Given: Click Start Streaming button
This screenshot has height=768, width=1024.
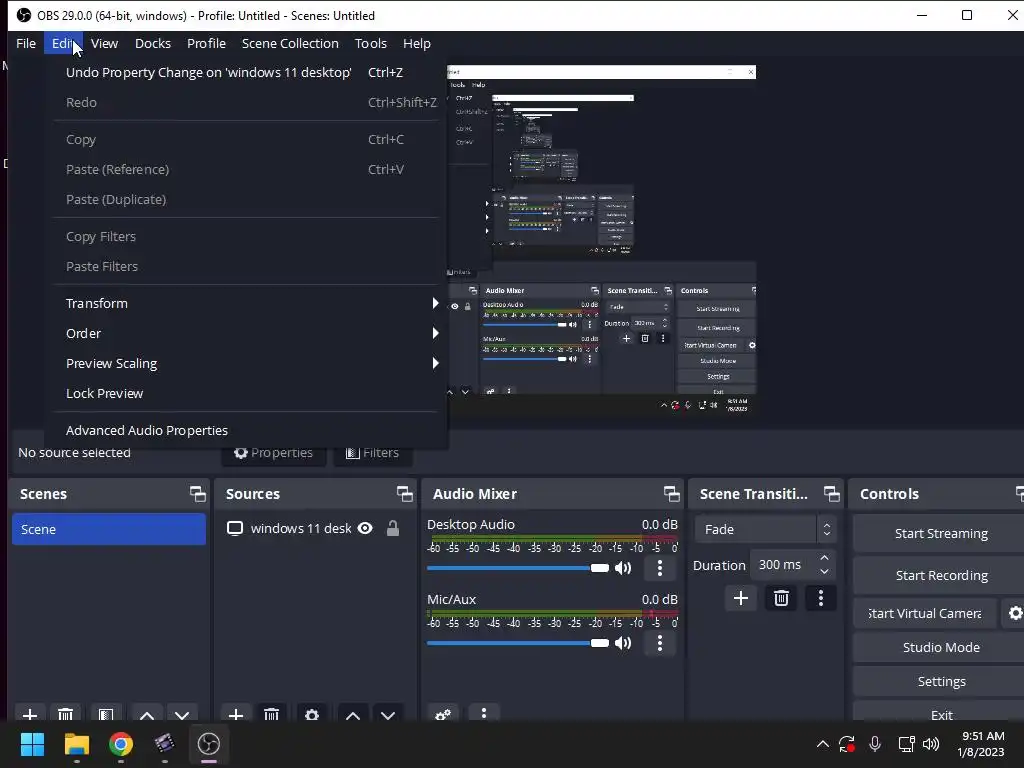Looking at the screenshot, I should (x=940, y=534).
